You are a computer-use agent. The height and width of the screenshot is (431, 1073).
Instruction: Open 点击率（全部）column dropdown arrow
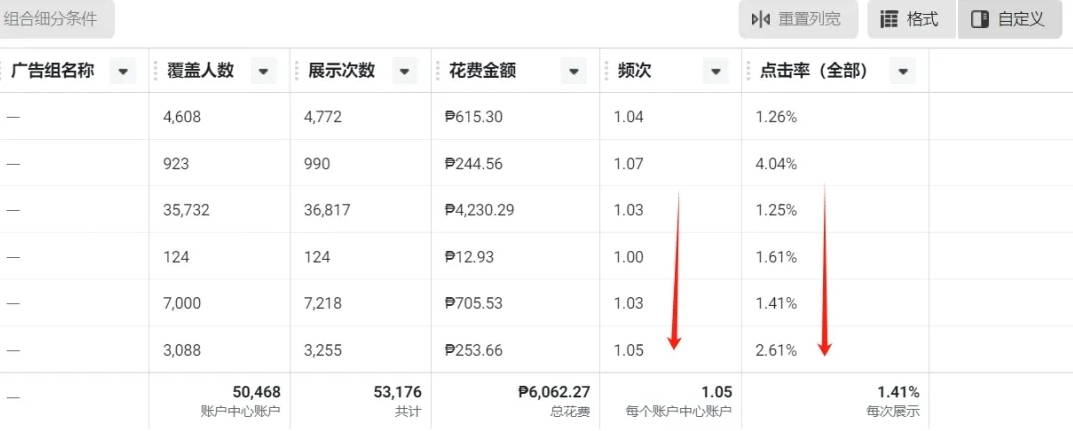903,70
